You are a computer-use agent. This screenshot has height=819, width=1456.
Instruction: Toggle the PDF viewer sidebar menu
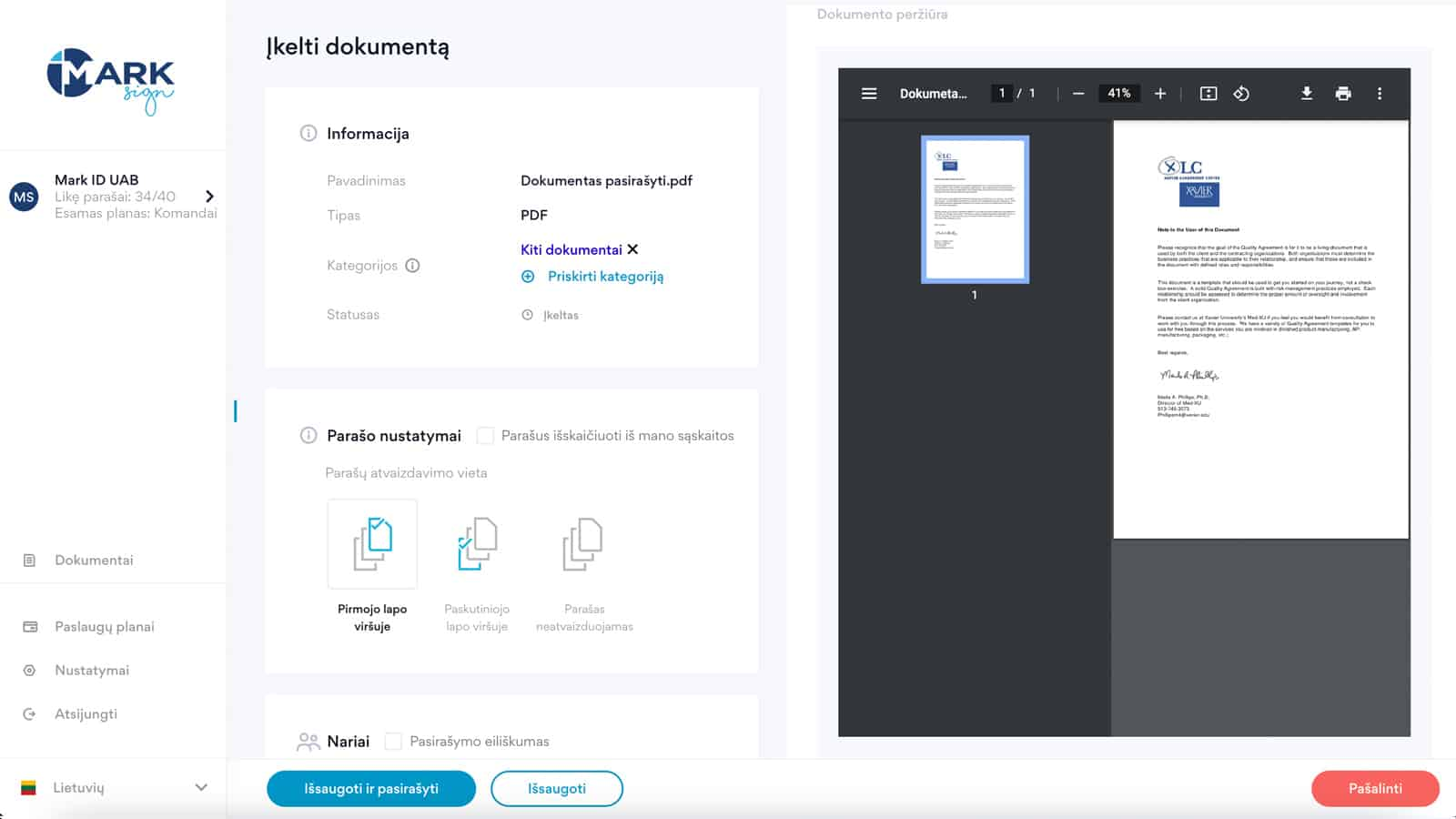(x=869, y=94)
